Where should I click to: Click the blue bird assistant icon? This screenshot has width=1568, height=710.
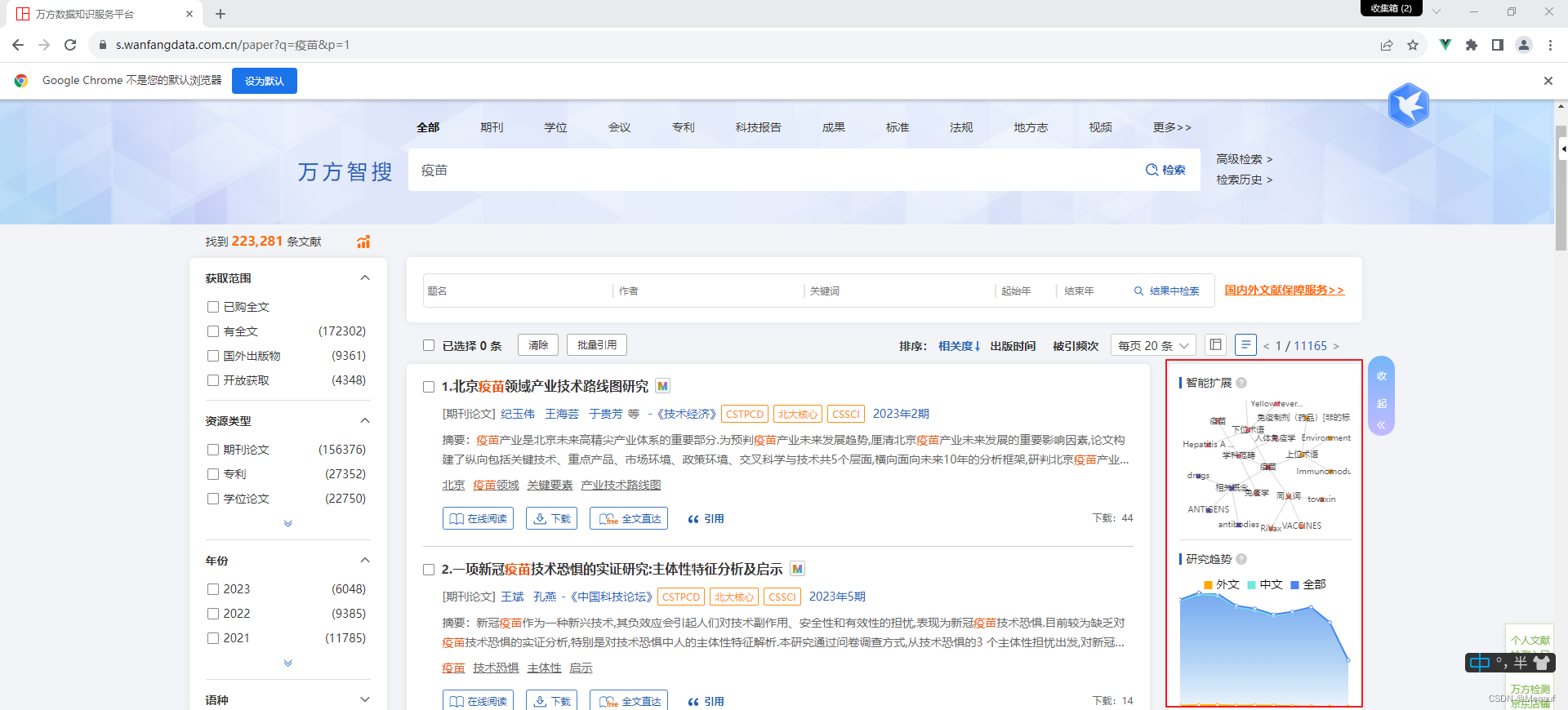coord(1409,105)
